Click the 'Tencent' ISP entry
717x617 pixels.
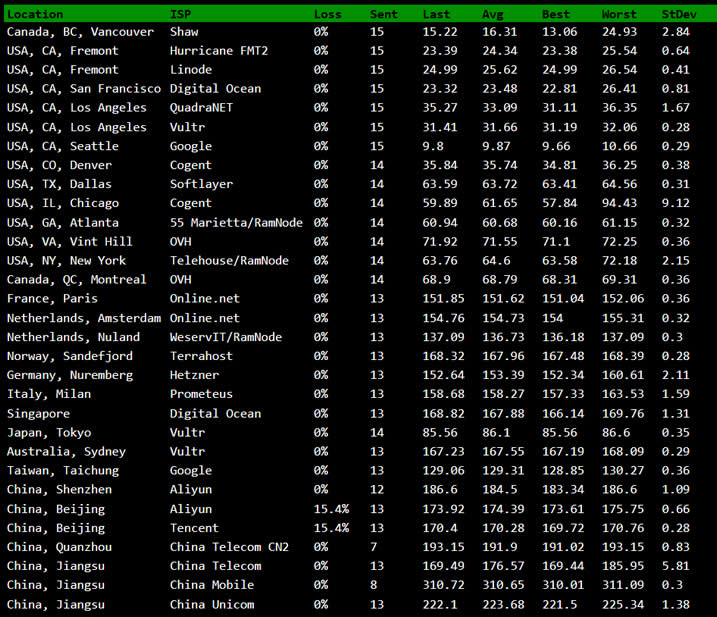(x=195, y=528)
